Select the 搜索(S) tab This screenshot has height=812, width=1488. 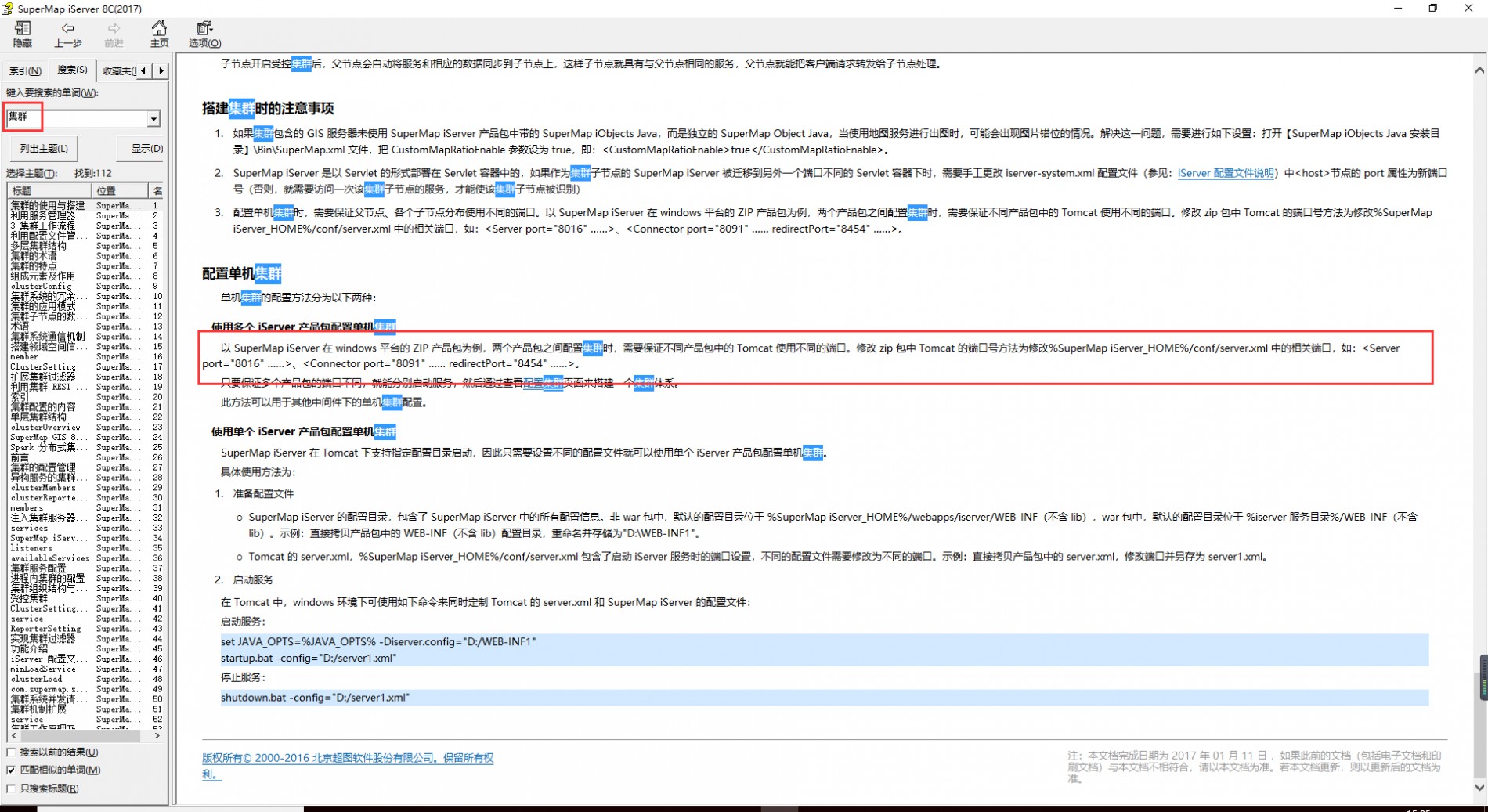click(72, 70)
